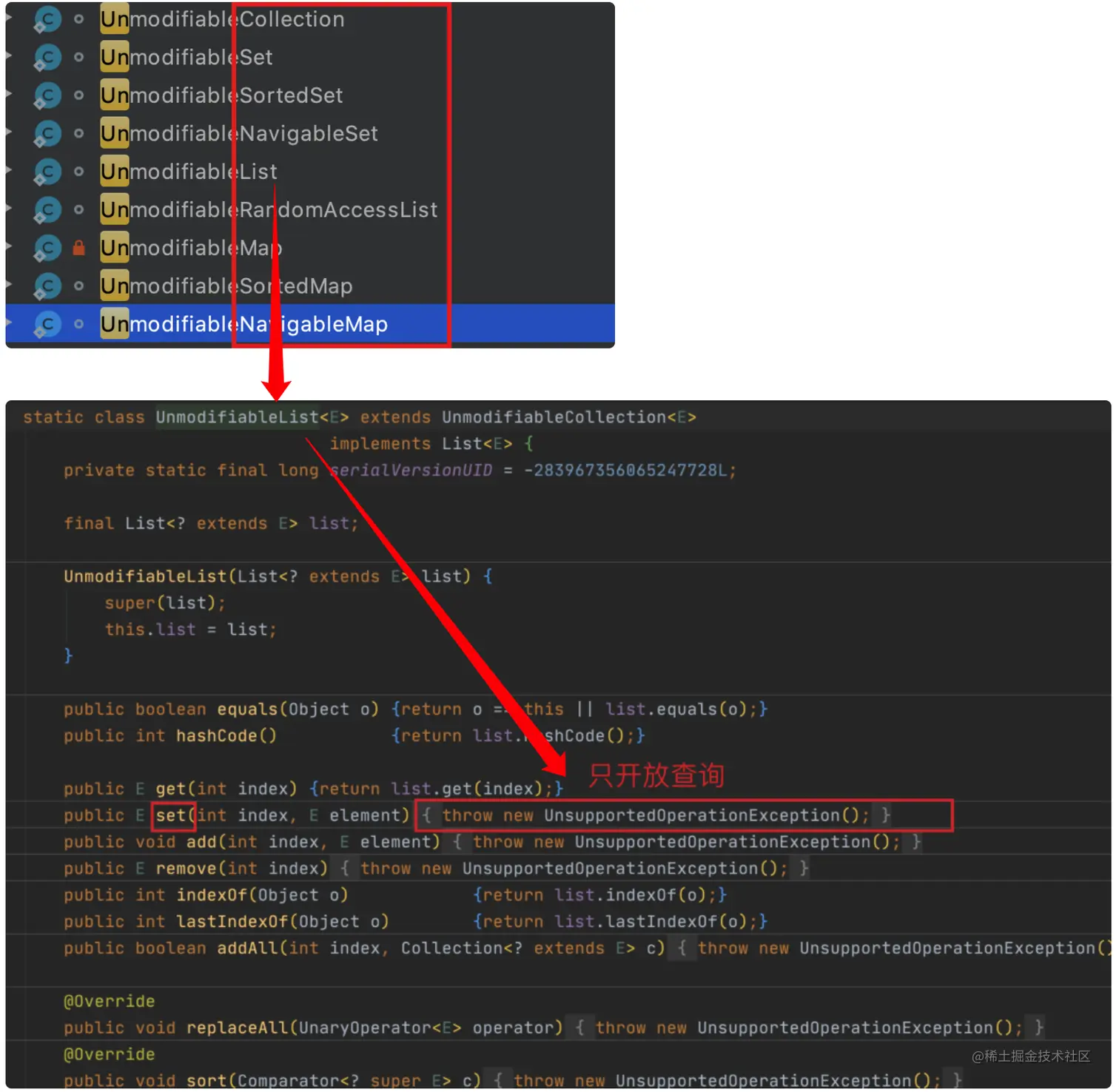Select UnmodifiableSortedSet in the structure list
The height and width of the screenshot is (1092, 1119).
point(222,95)
